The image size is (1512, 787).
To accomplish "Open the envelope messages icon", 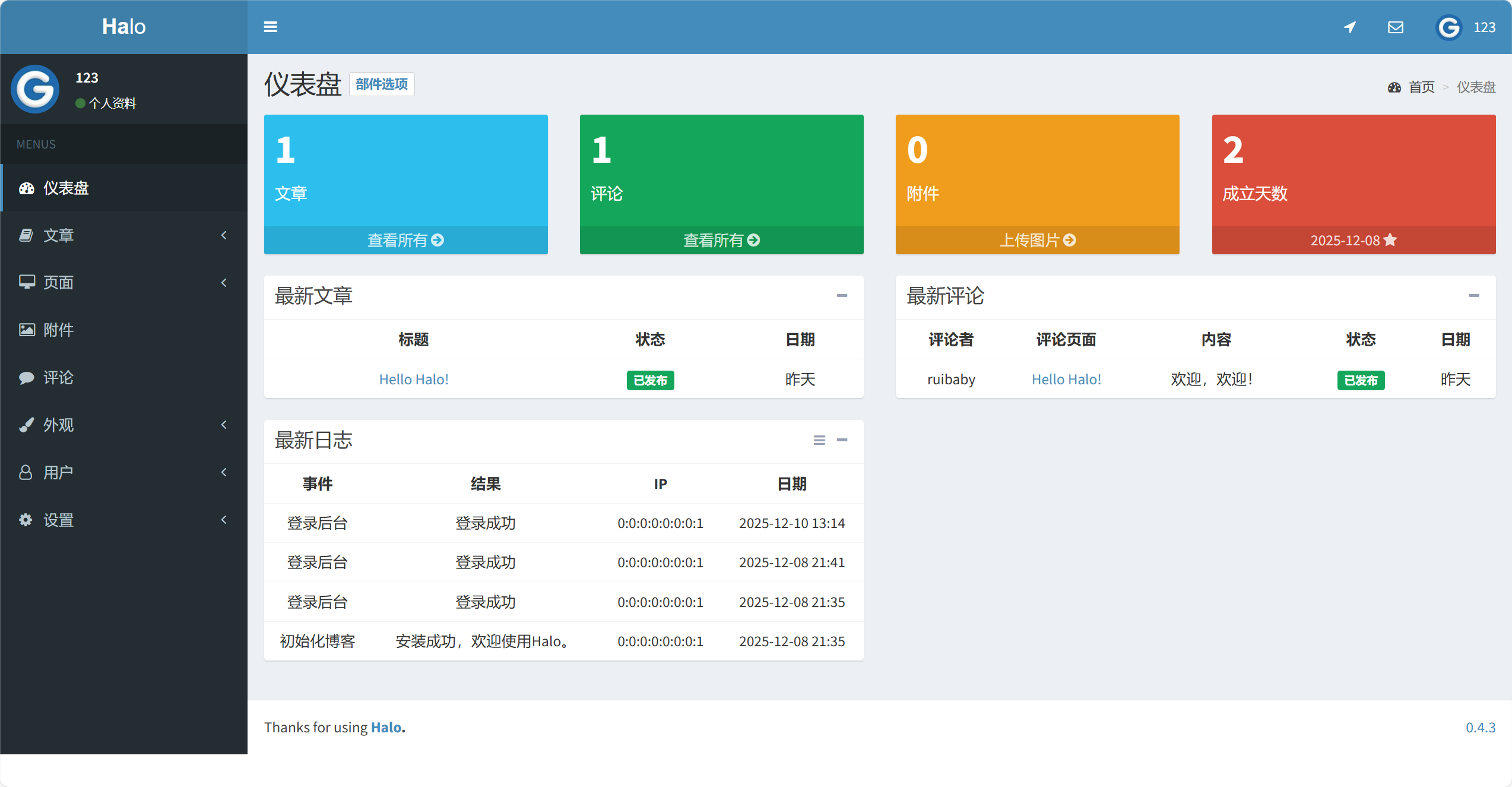I will [1396, 27].
